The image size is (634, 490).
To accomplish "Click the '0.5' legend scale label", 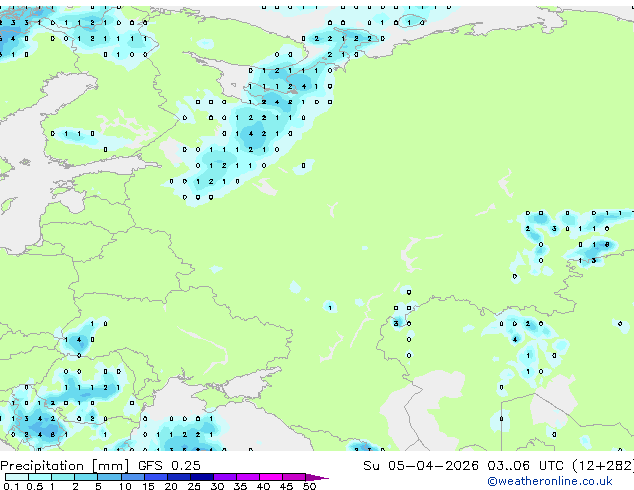I will (x=34, y=486).
